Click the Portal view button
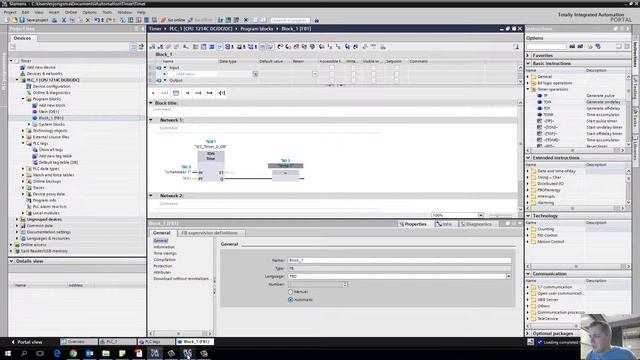This screenshot has width=640, height=360. coord(27,342)
